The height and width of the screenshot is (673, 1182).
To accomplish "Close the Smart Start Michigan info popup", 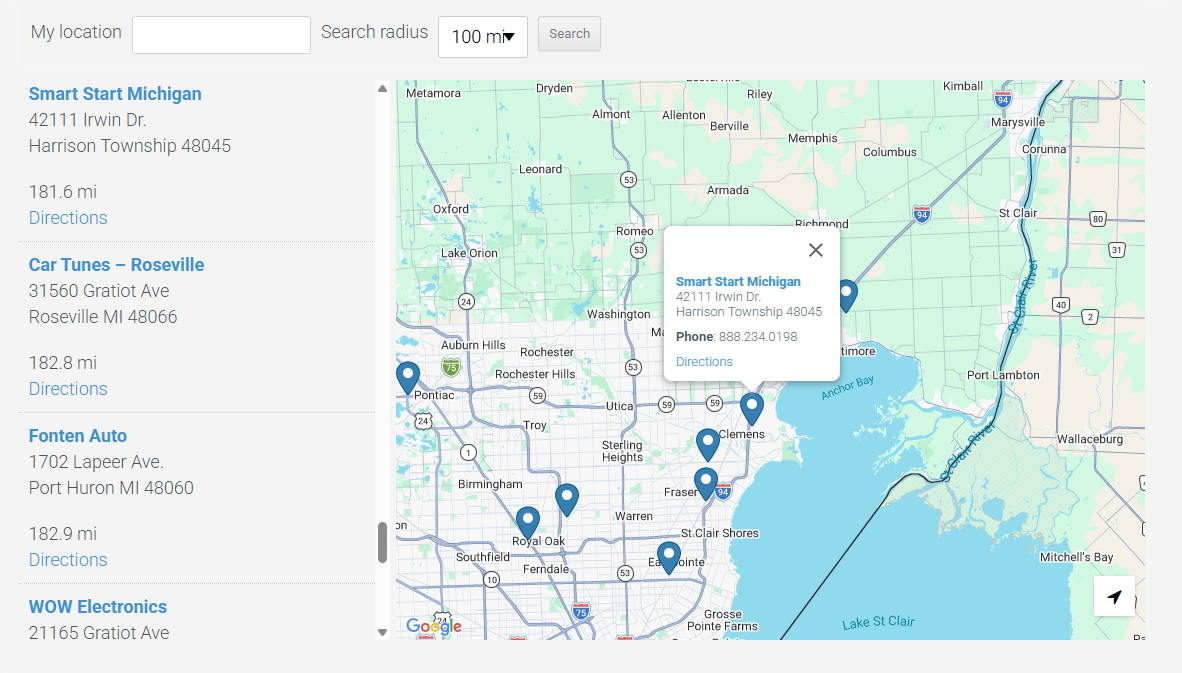I will (816, 250).
